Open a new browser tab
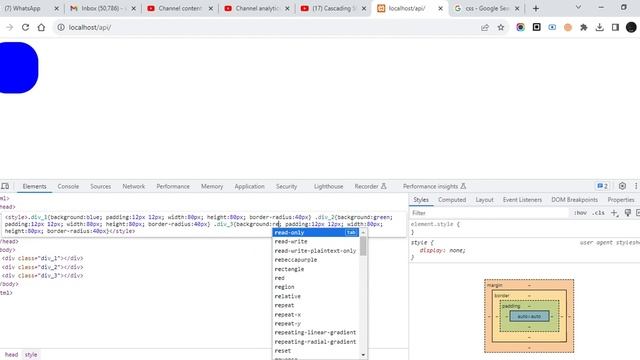640x360 pixels. (x=536, y=8)
